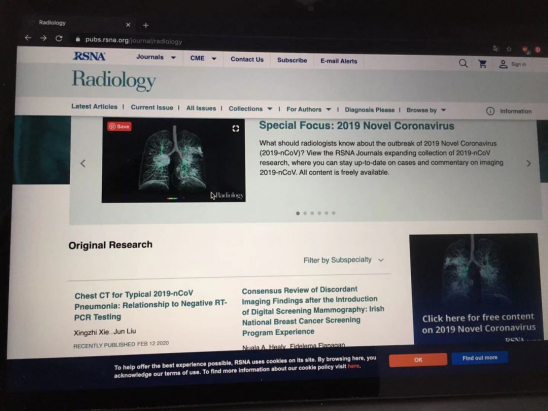Expand the Collections dropdown
Image resolution: width=548 pixels, height=411 pixels.
250,109
